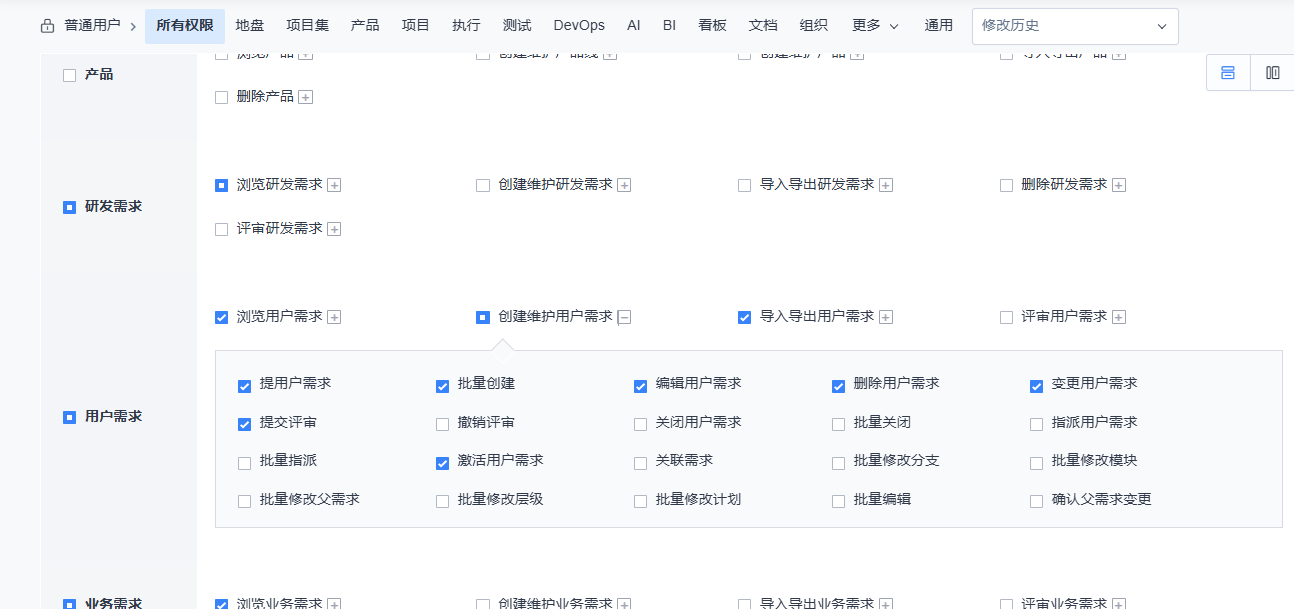
Task: Uncheck the 变更用户需求 checkbox
Action: 1037,386
